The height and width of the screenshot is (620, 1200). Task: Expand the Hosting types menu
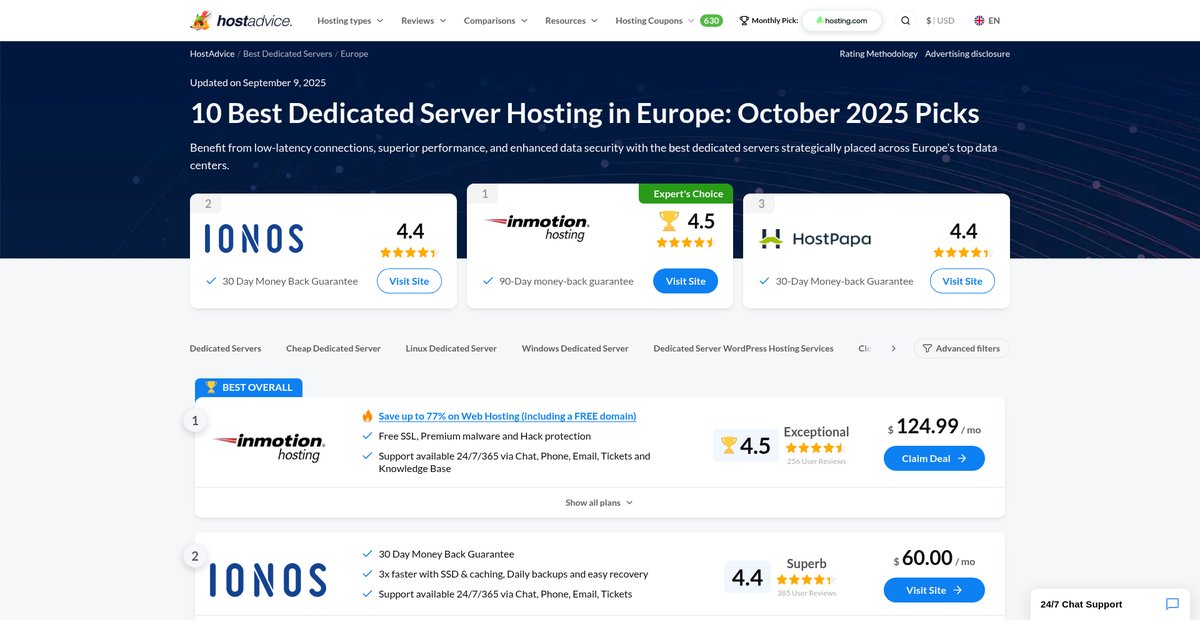tap(350, 20)
